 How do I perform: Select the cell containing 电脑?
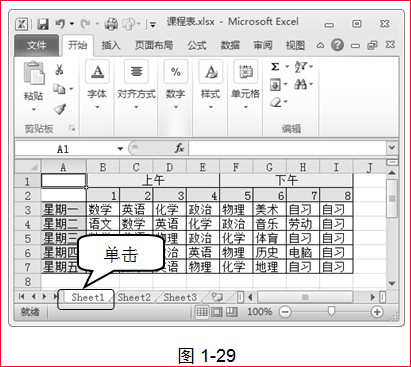(303, 252)
